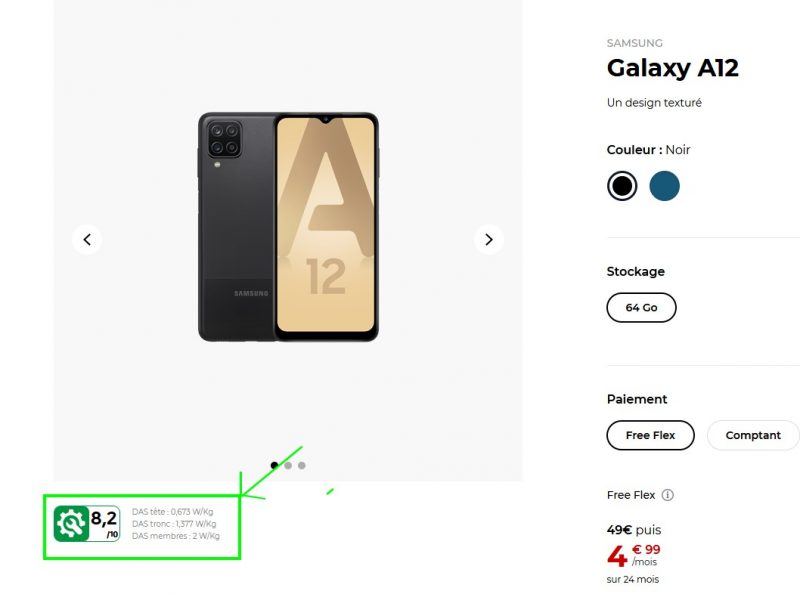800x594 pixels.
Task: Go to the next product image
Action: [488, 239]
